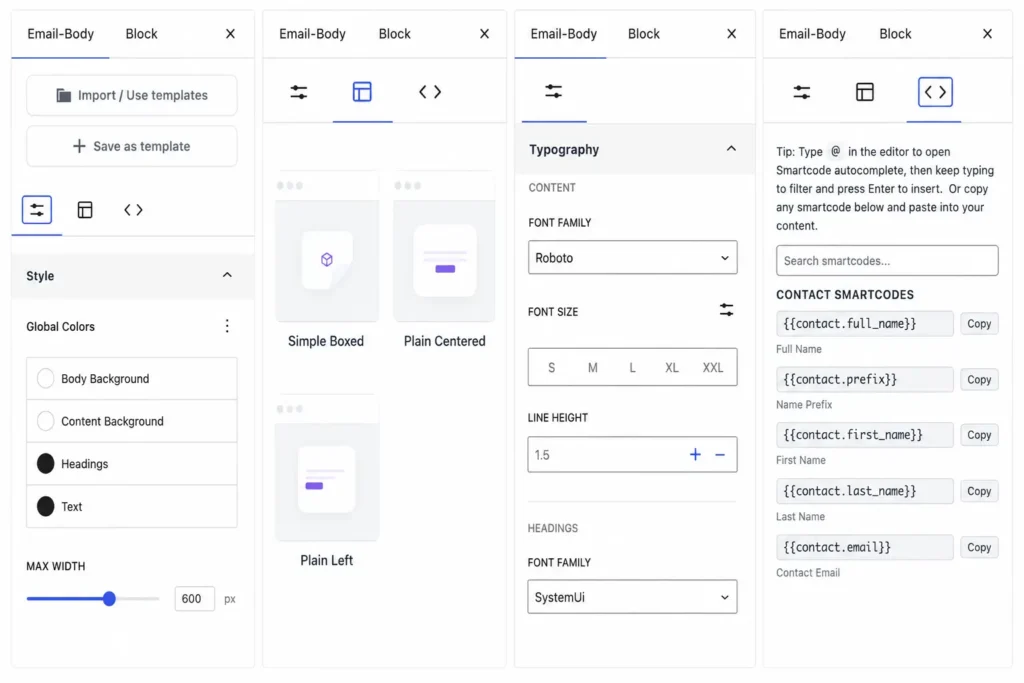1024x683 pixels.
Task: Open the smartcode brackets tab in the first panel
Action: point(133,210)
